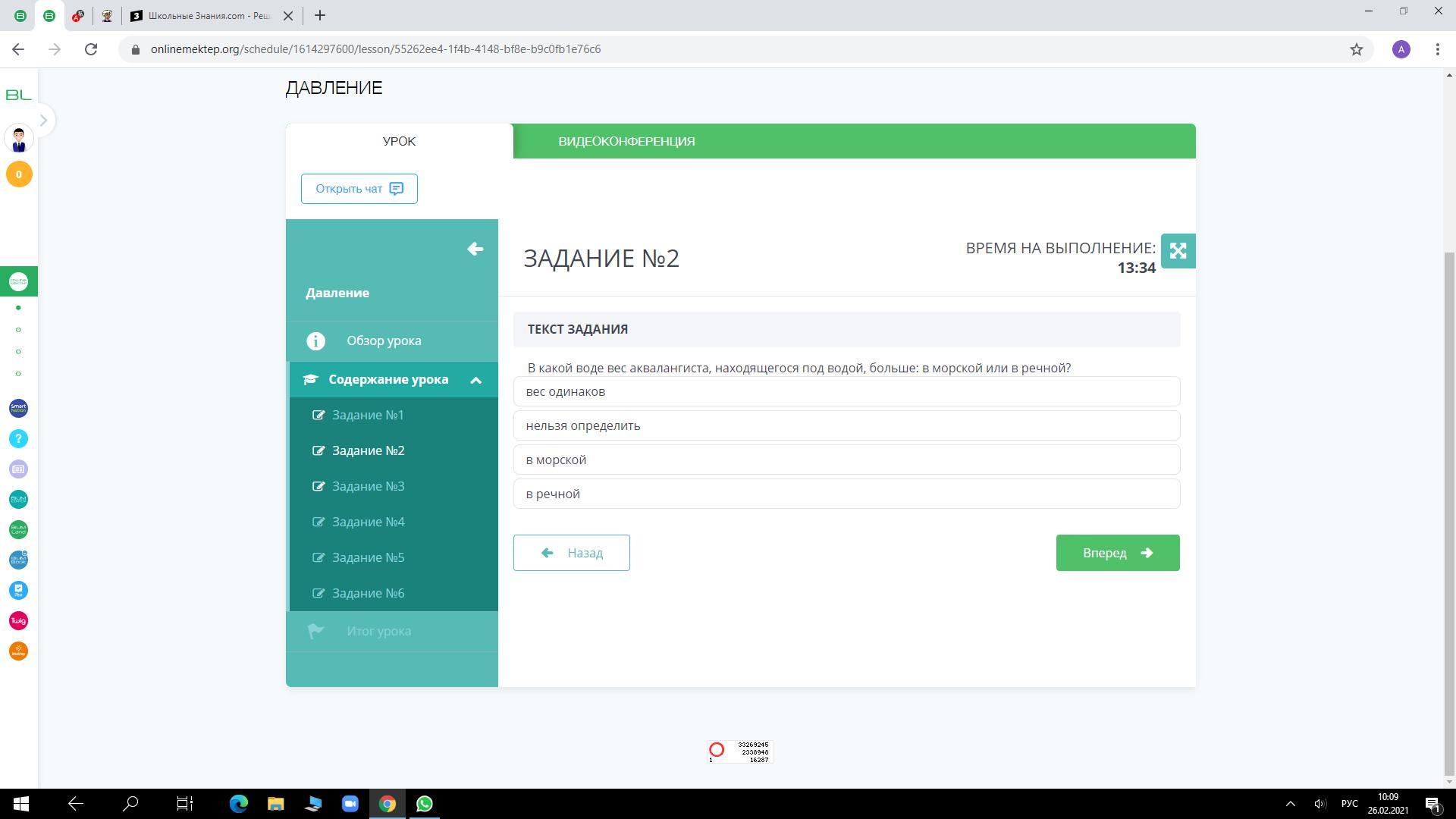
Task: Click the fullscreen expand icon near the timer
Action: pyautogui.click(x=1178, y=251)
